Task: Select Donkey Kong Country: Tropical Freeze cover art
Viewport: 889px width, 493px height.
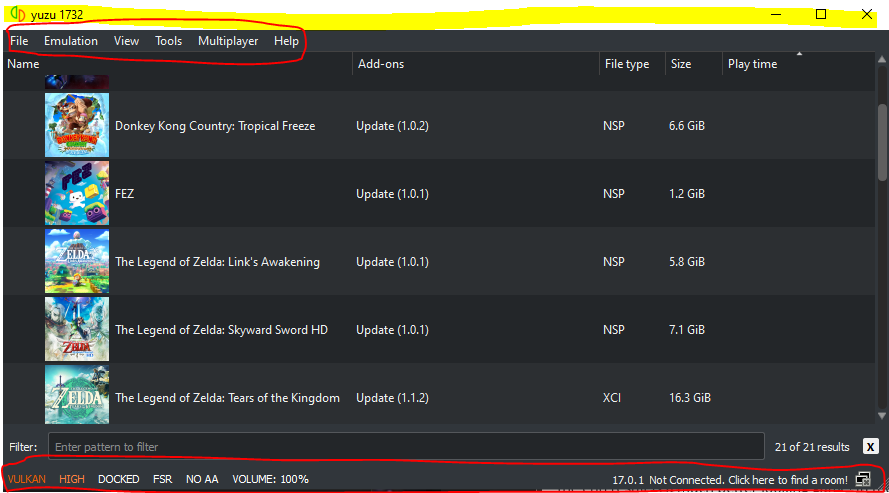Action: (x=77, y=125)
